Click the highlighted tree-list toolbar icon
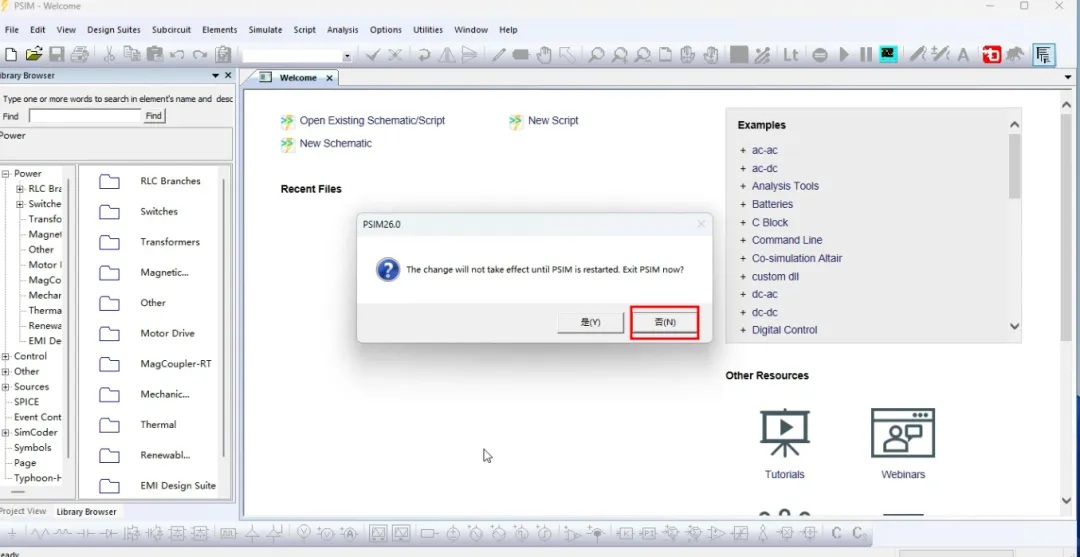Screen dimensions: 1080x557 pos(1044,54)
